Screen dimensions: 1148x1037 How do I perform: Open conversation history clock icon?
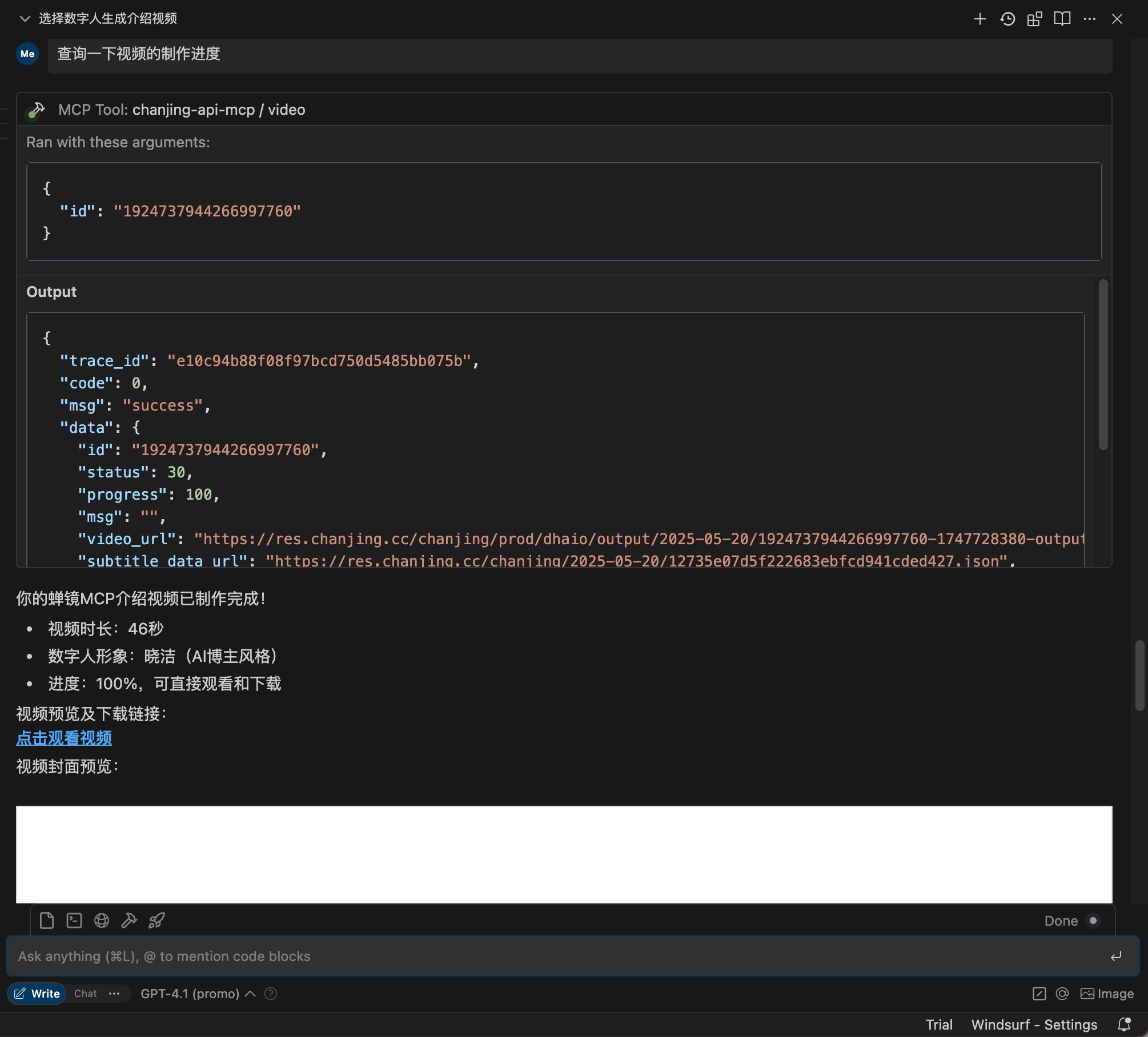pos(1007,19)
